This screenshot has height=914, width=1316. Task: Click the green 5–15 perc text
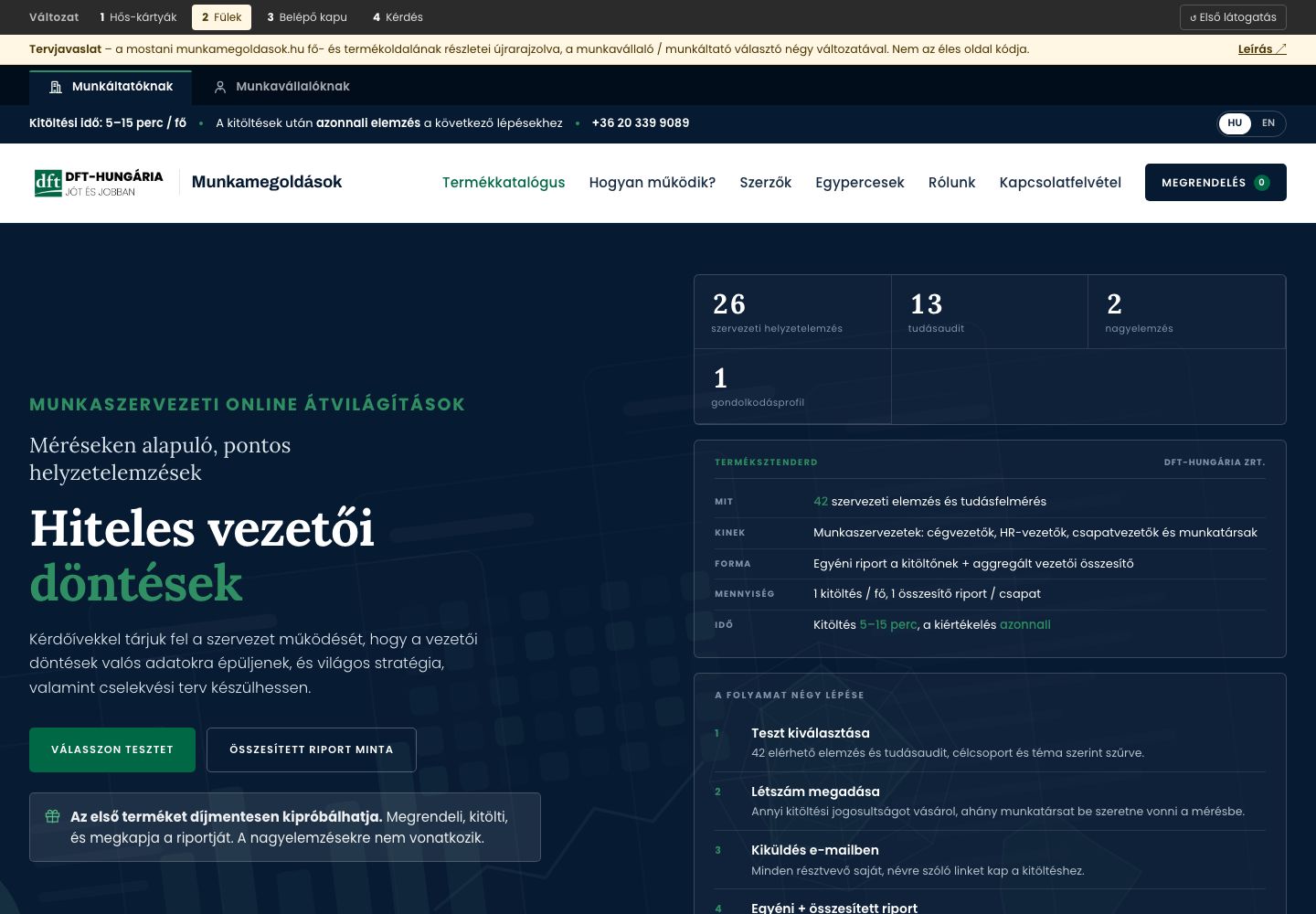(888, 625)
